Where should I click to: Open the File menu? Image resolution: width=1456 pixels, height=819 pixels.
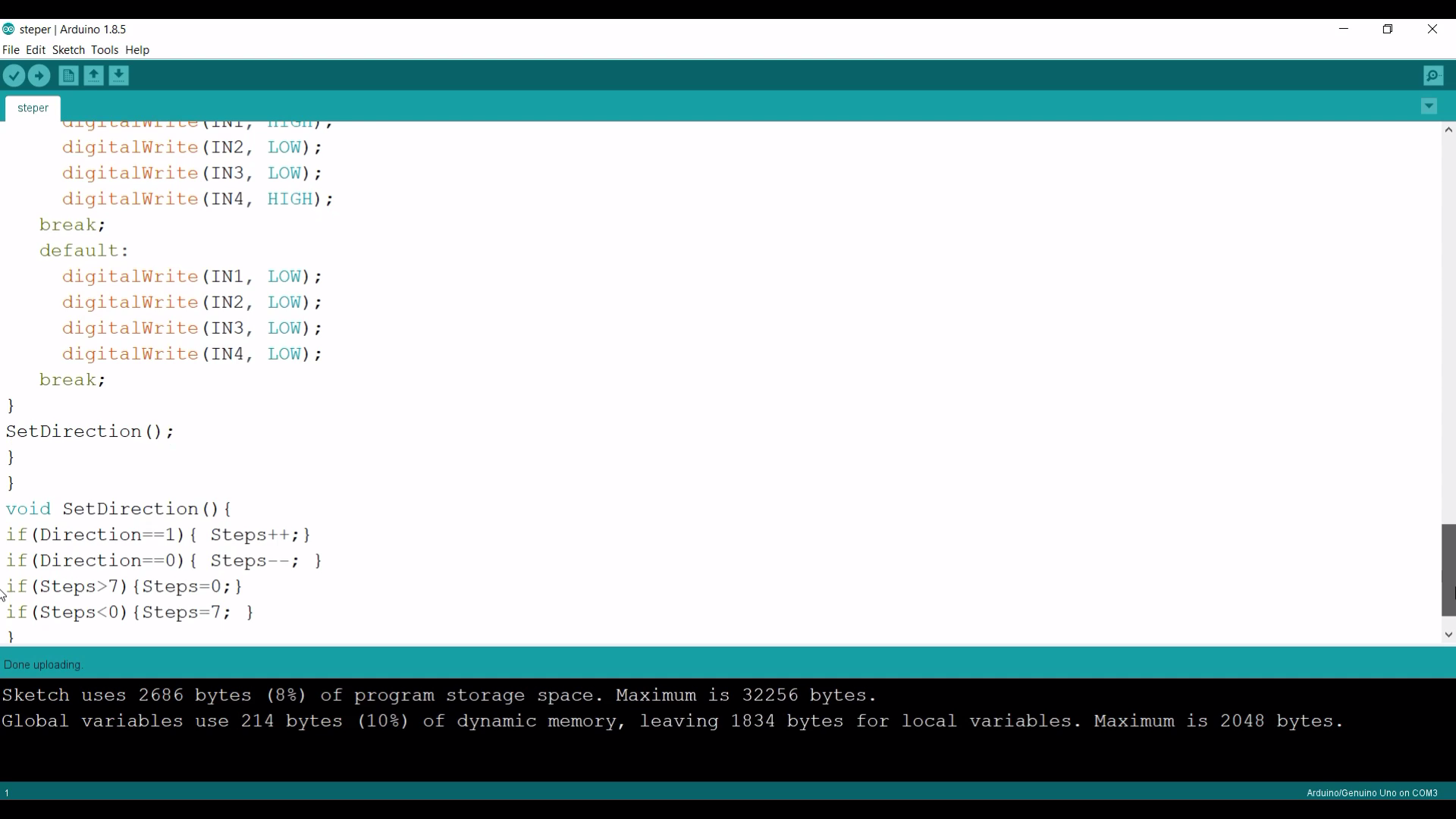click(x=11, y=50)
